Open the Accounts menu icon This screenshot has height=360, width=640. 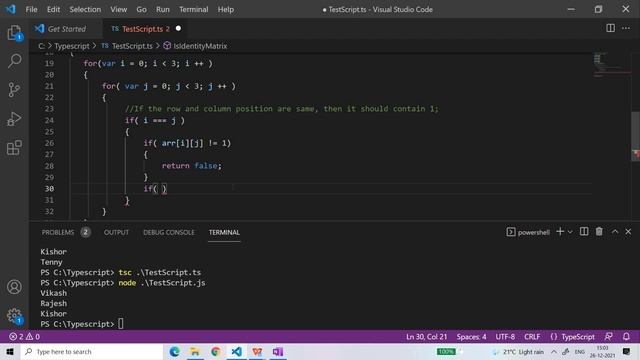(14, 287)
